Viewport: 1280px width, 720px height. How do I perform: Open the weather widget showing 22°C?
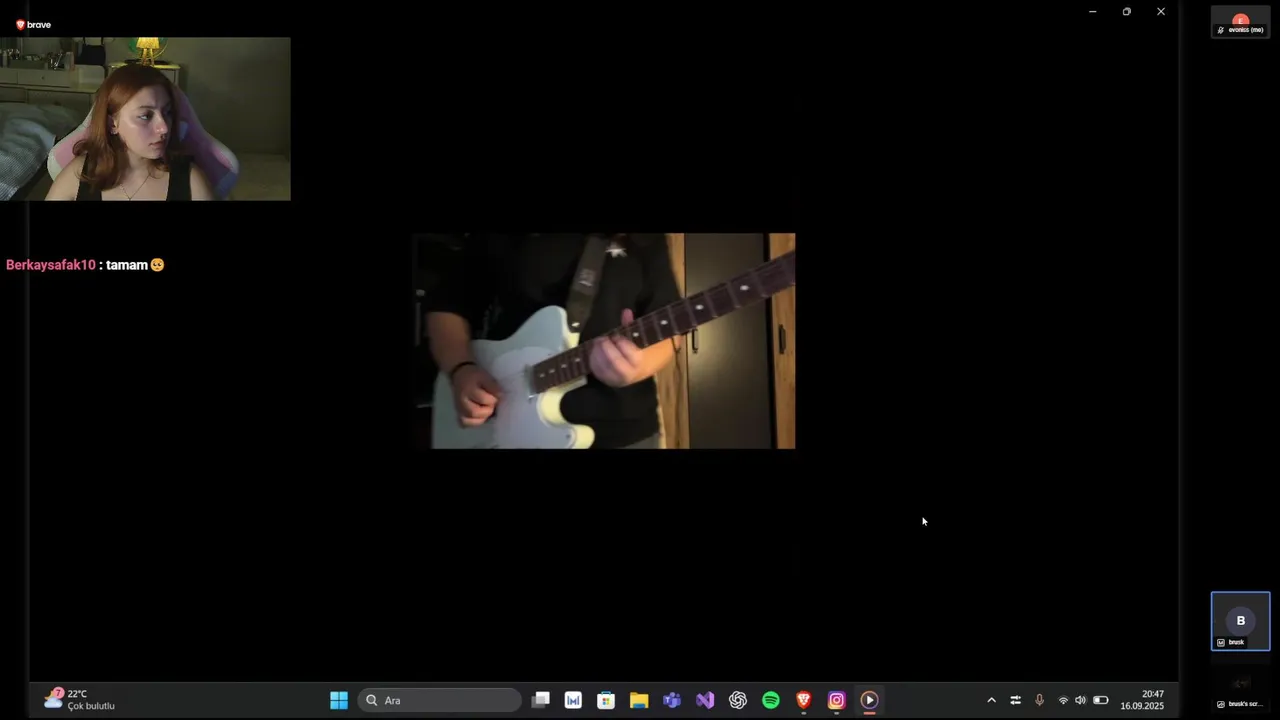coord(80,700)
